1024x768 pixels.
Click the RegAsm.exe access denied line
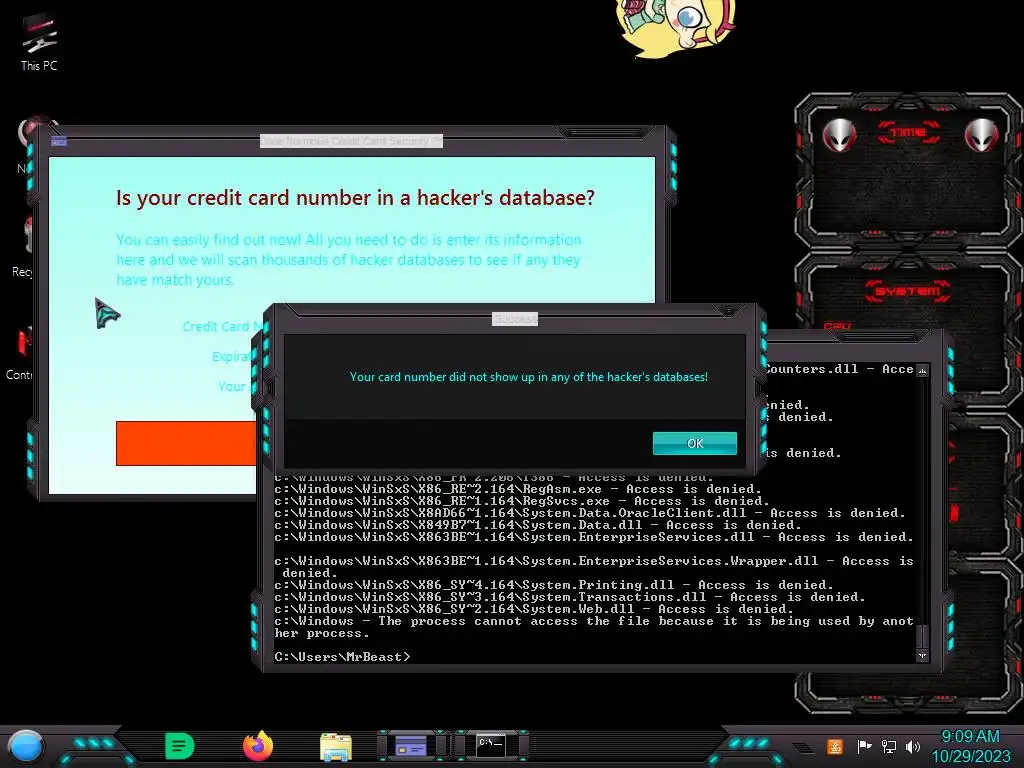[518, 488]
